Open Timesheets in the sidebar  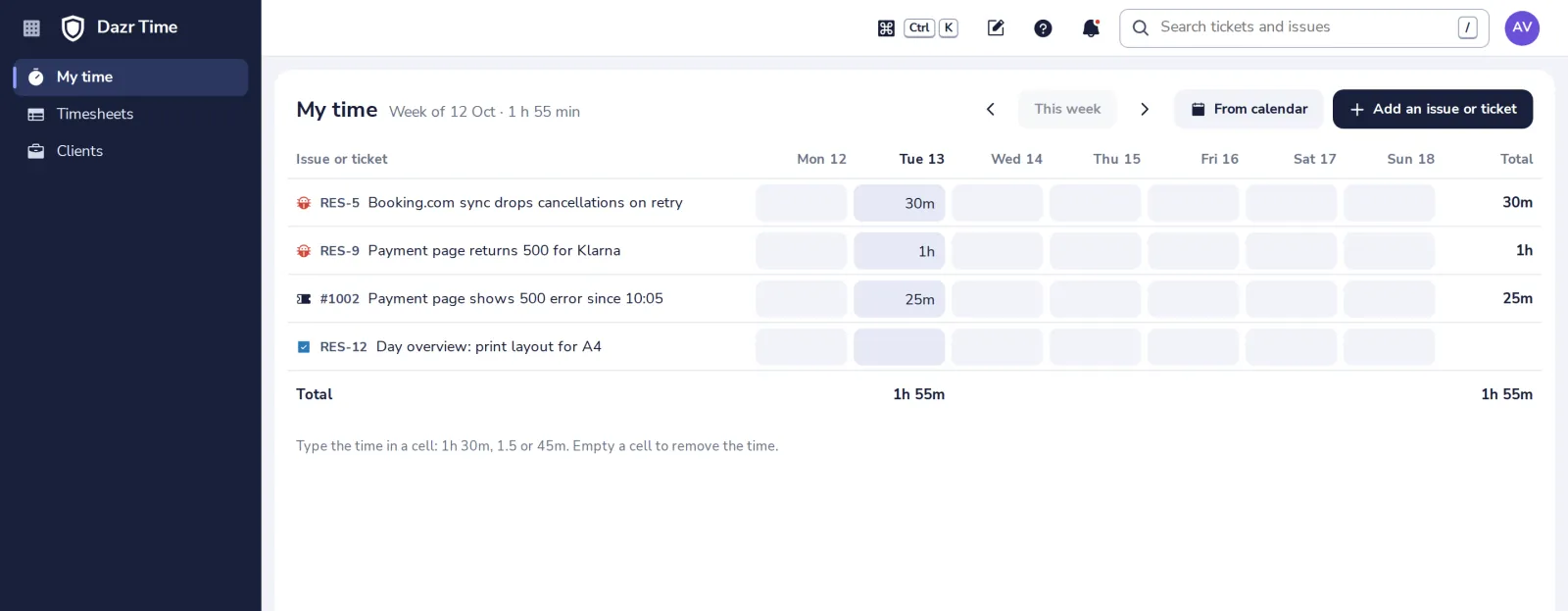tap(130, 115)
